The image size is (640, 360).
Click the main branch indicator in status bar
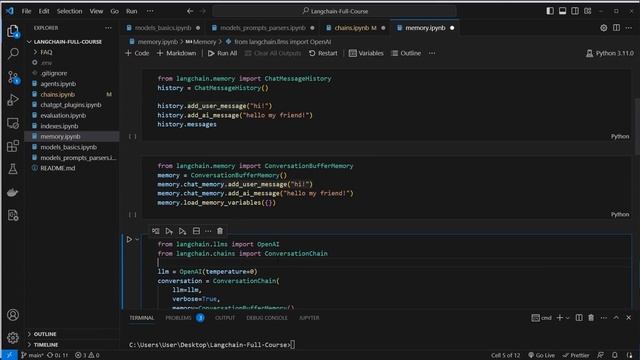[32, 355]
